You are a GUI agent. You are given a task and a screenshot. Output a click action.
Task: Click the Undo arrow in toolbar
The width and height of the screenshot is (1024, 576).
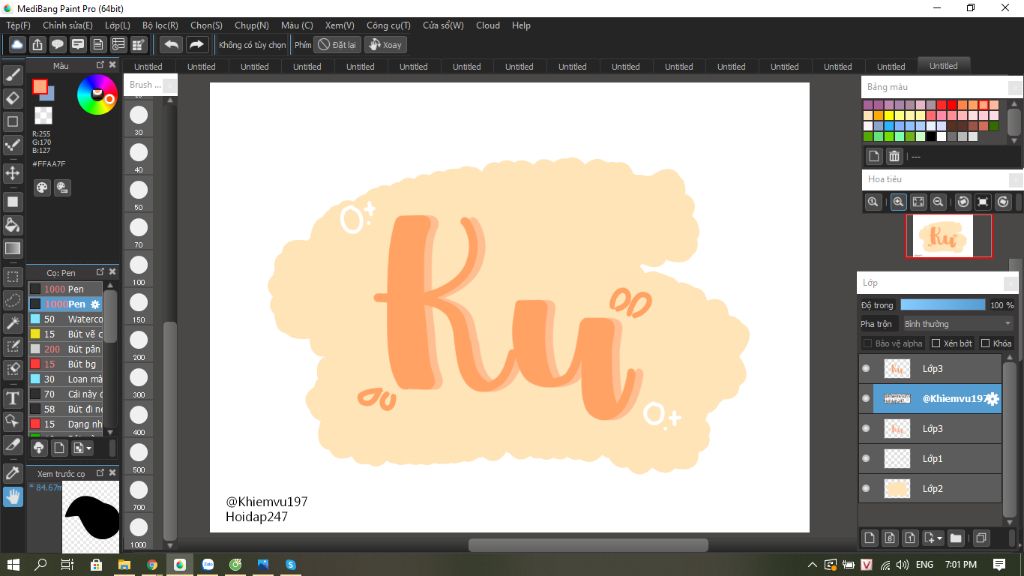tap(171, 44)
